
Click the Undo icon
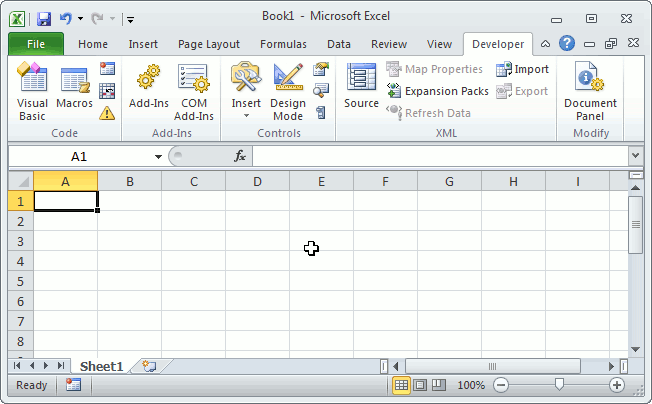(x=66, y=18)
